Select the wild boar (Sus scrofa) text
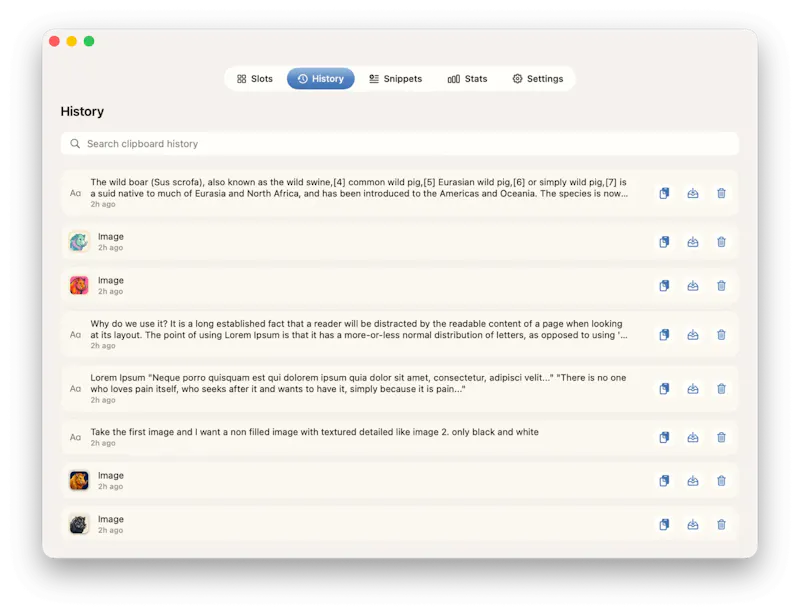The height and width of the screenshot is (614, 800). pos(359,188)
